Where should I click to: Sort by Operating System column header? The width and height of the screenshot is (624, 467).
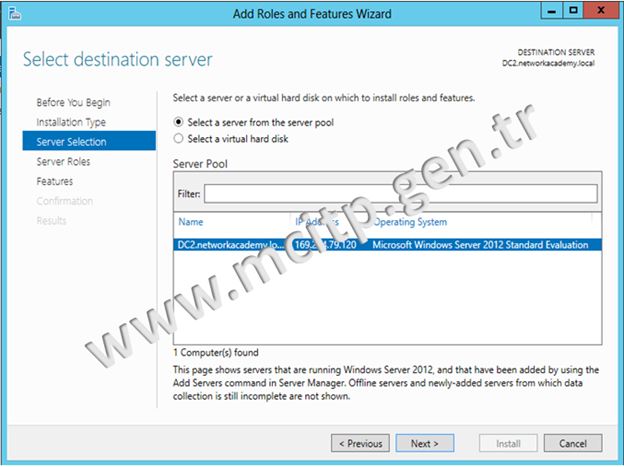(x=410, y=222)
